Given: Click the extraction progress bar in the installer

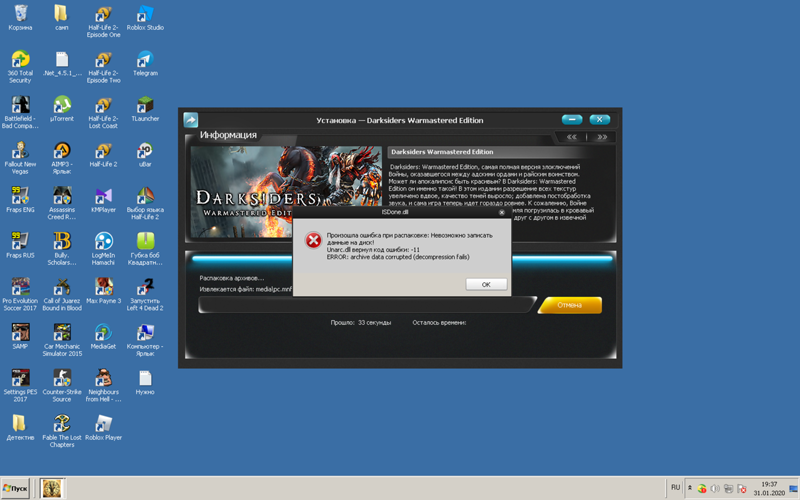Looking at the screenshot, I should coord(365,305).
